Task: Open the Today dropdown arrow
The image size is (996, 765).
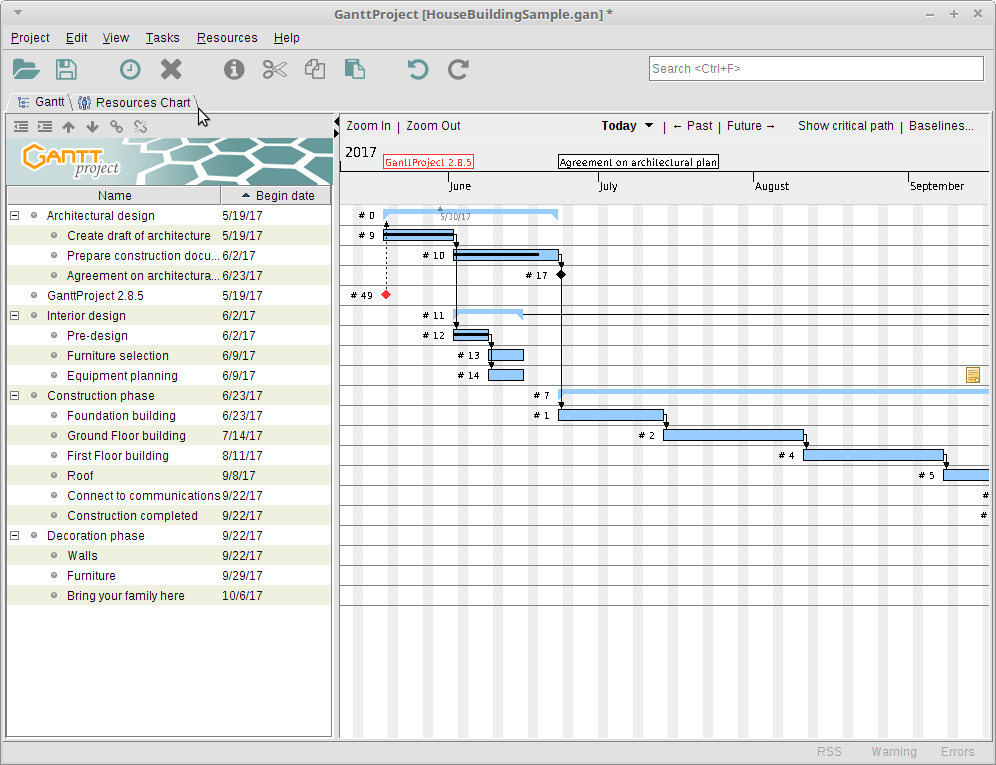Action: tap(649, 126)
